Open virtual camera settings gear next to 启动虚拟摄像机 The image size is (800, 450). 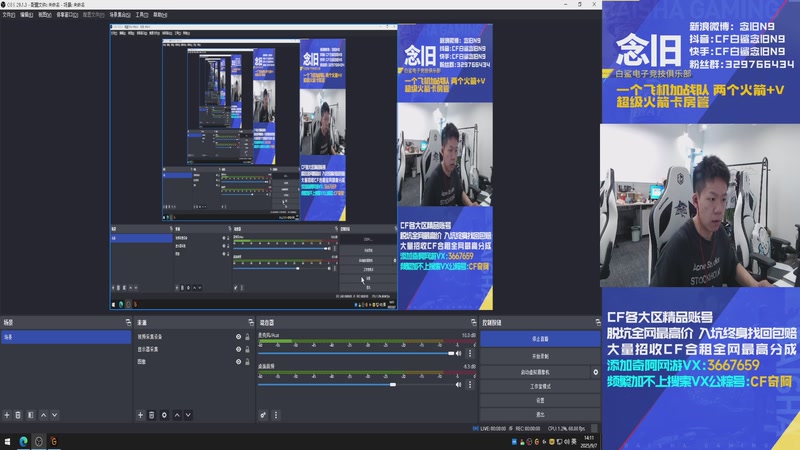point(595,372)
